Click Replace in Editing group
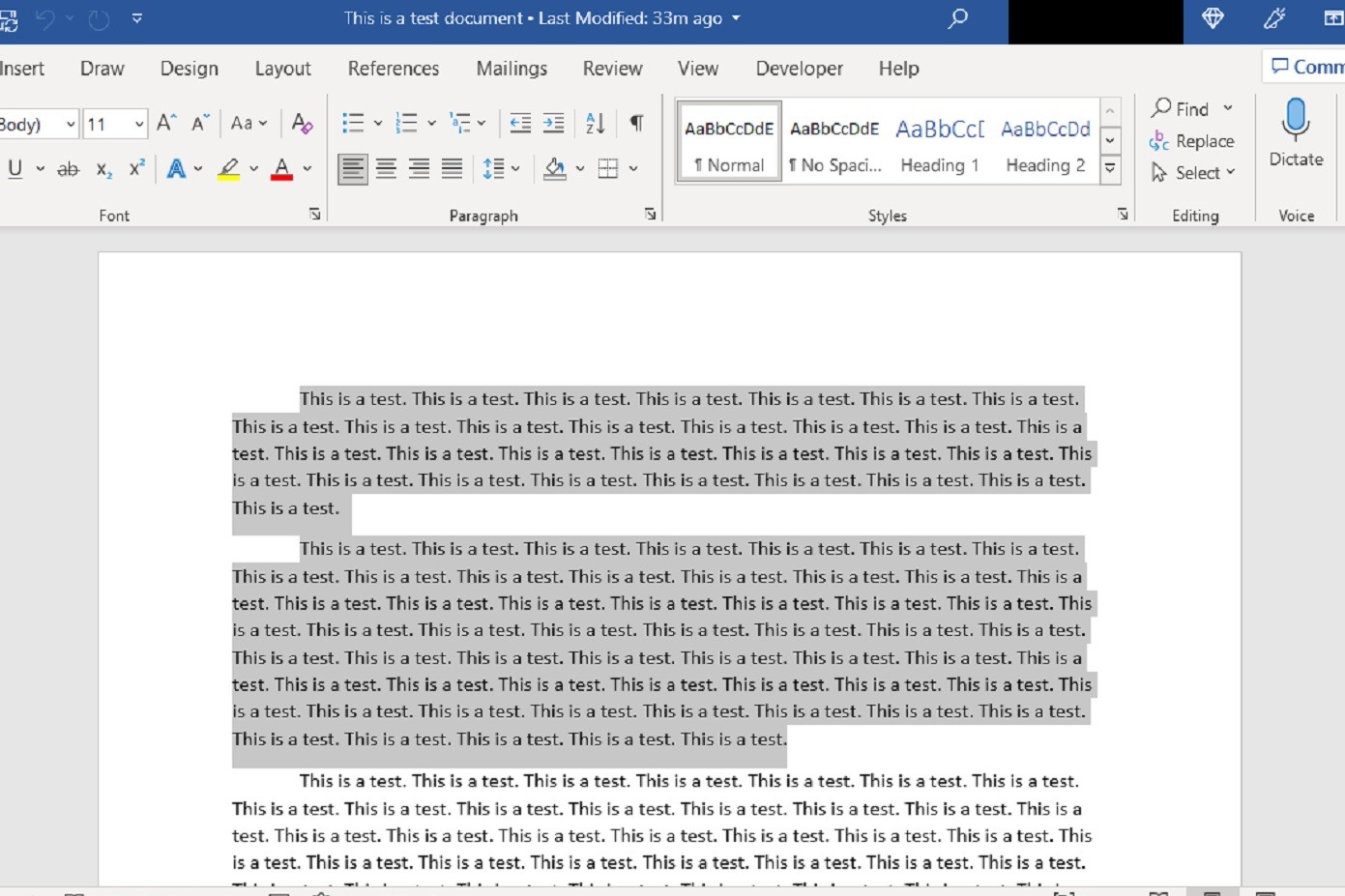Image resolution: width=1345 pixels, height=896 pixels. pyautogui.click(x=1191, y=141)
